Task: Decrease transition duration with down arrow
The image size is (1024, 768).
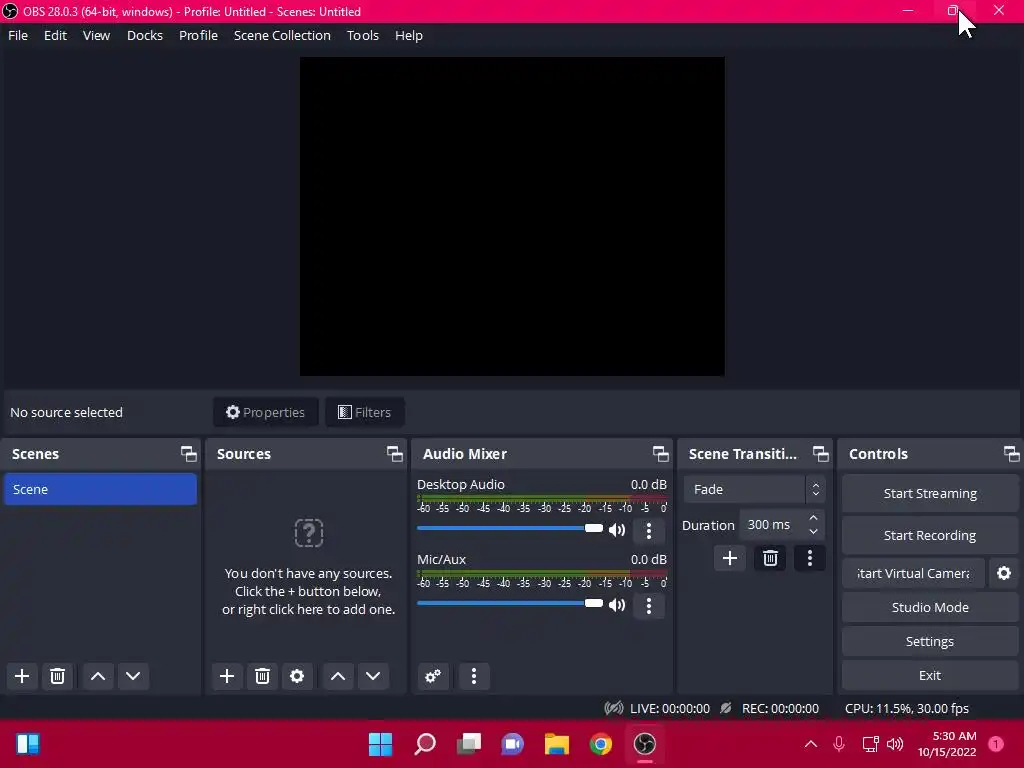Action: click(813, 532)
